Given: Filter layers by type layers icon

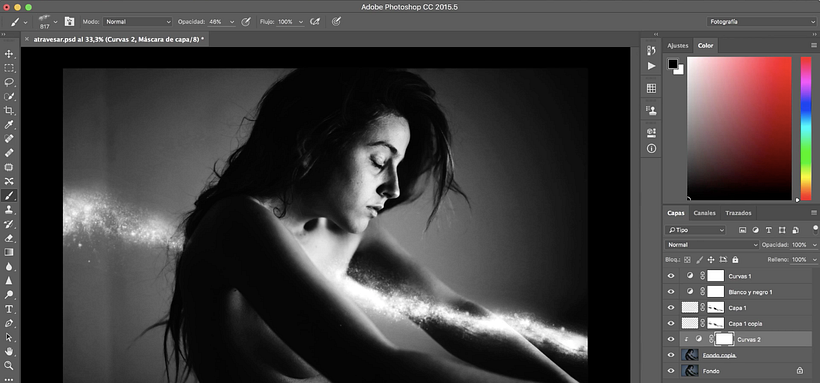Looking at the screenshot, I should [x=769, y=230].
